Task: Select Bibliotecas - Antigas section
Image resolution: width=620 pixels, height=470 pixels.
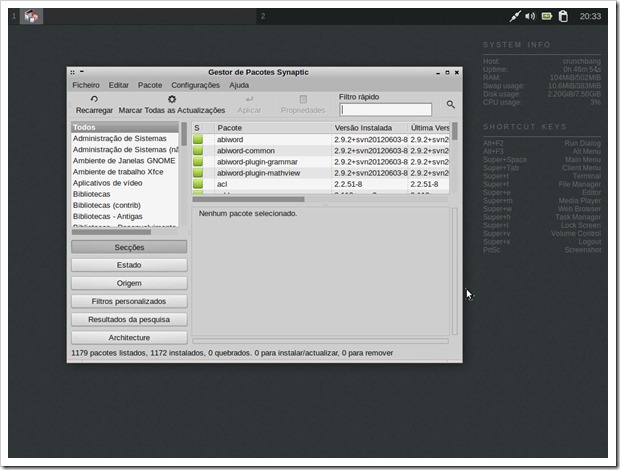Action: [x=125, y=216]
